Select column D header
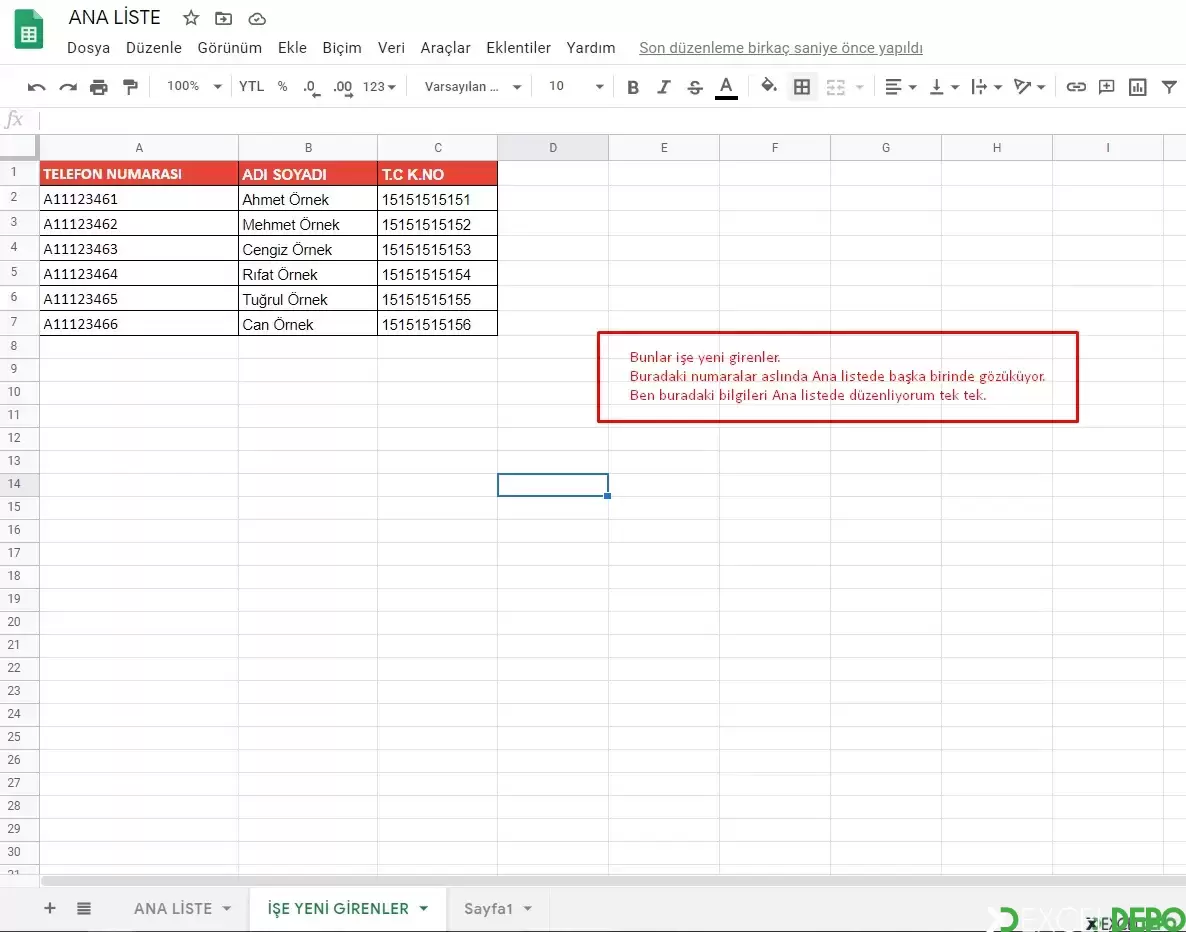The image size is (1186, 932). (x=553, y=148)
